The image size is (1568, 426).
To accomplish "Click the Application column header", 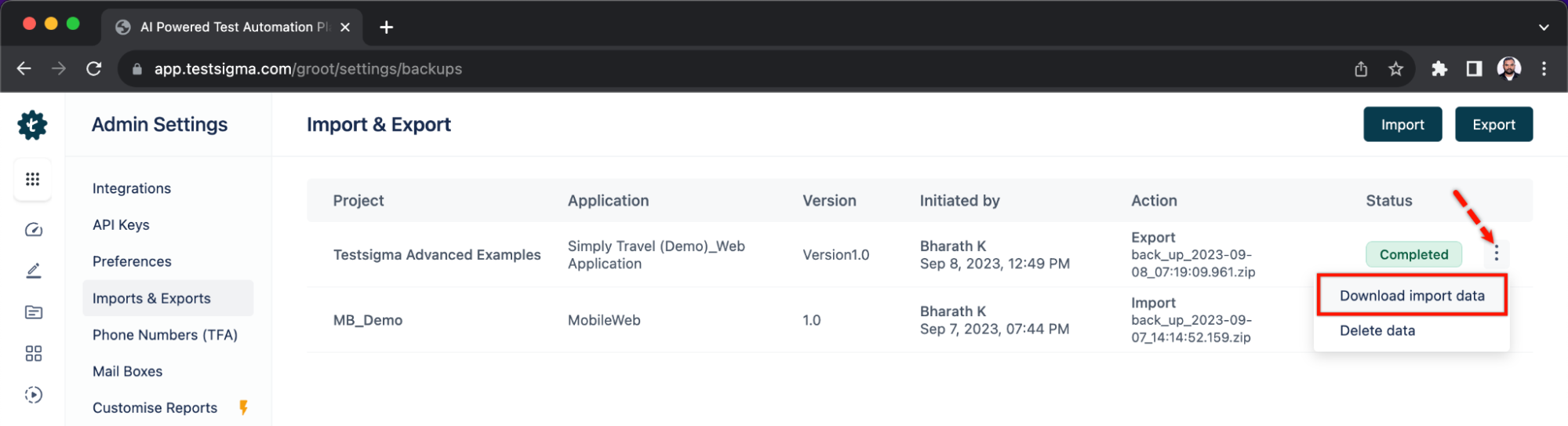I will pos(608,201).
